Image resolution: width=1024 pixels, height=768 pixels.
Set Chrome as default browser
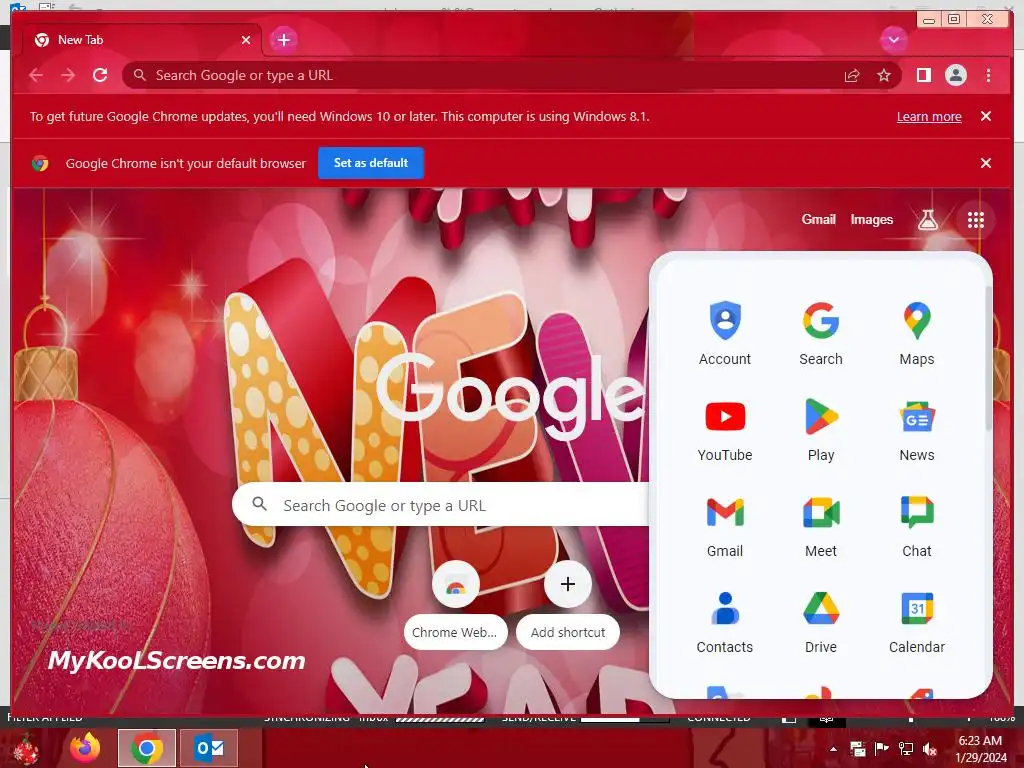coord(371,163)
